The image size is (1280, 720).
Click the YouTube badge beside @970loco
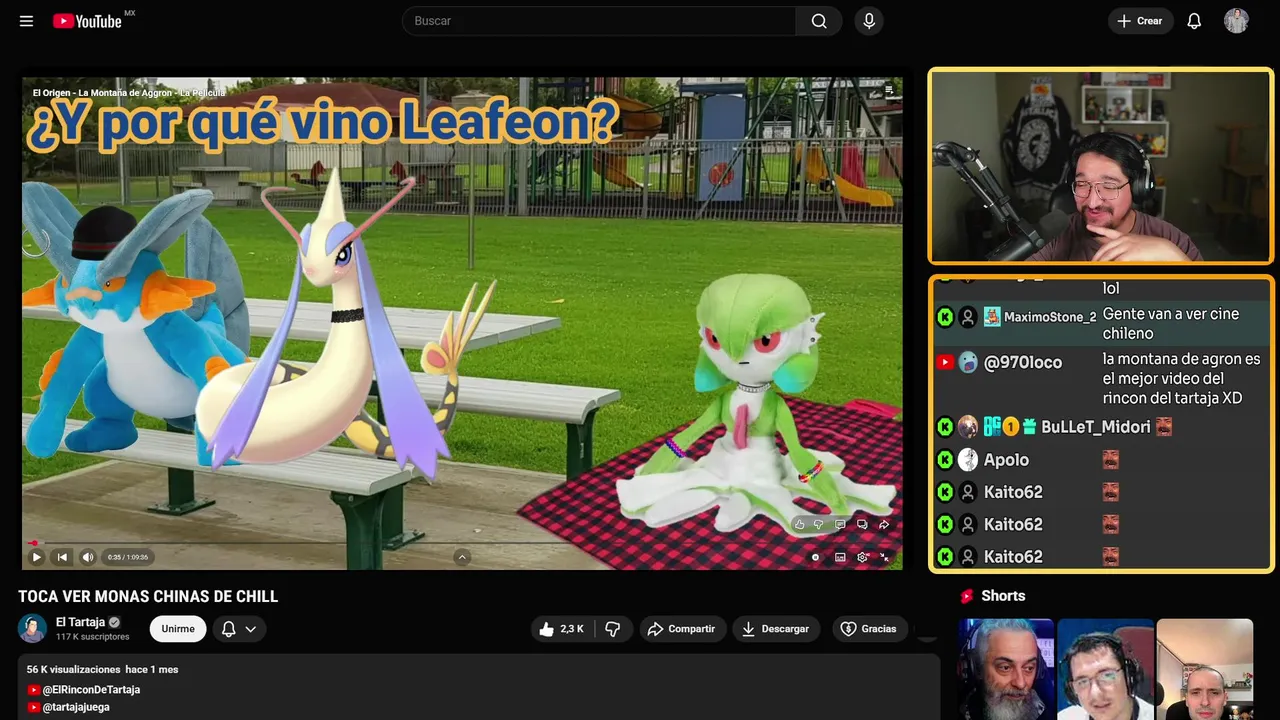(945, 362)
